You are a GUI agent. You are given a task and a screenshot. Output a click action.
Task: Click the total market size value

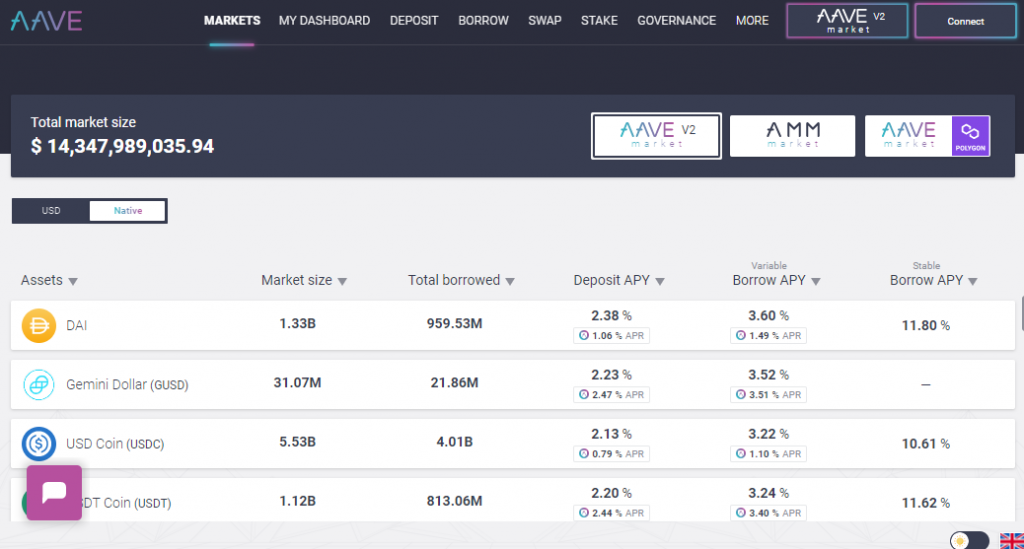[x=122, y=146]
